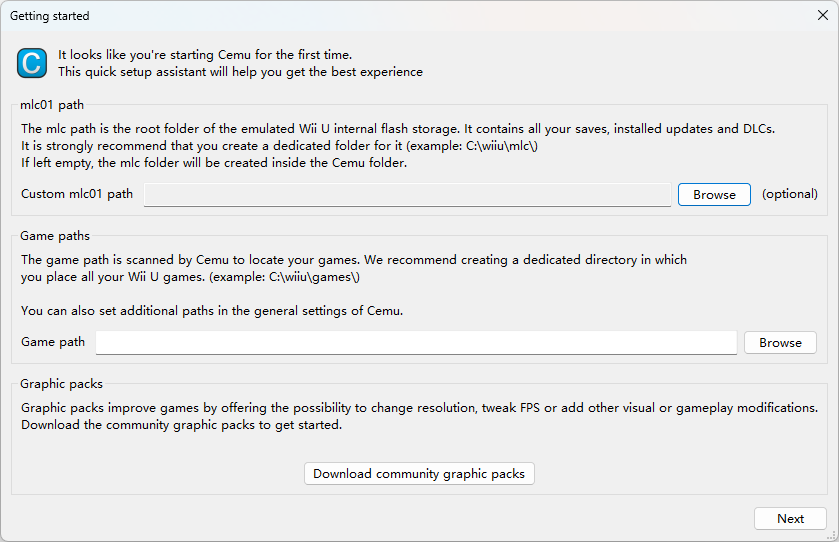839x542 pixels.
Task: Proceed with the Next button
Action: coord(790,518)
